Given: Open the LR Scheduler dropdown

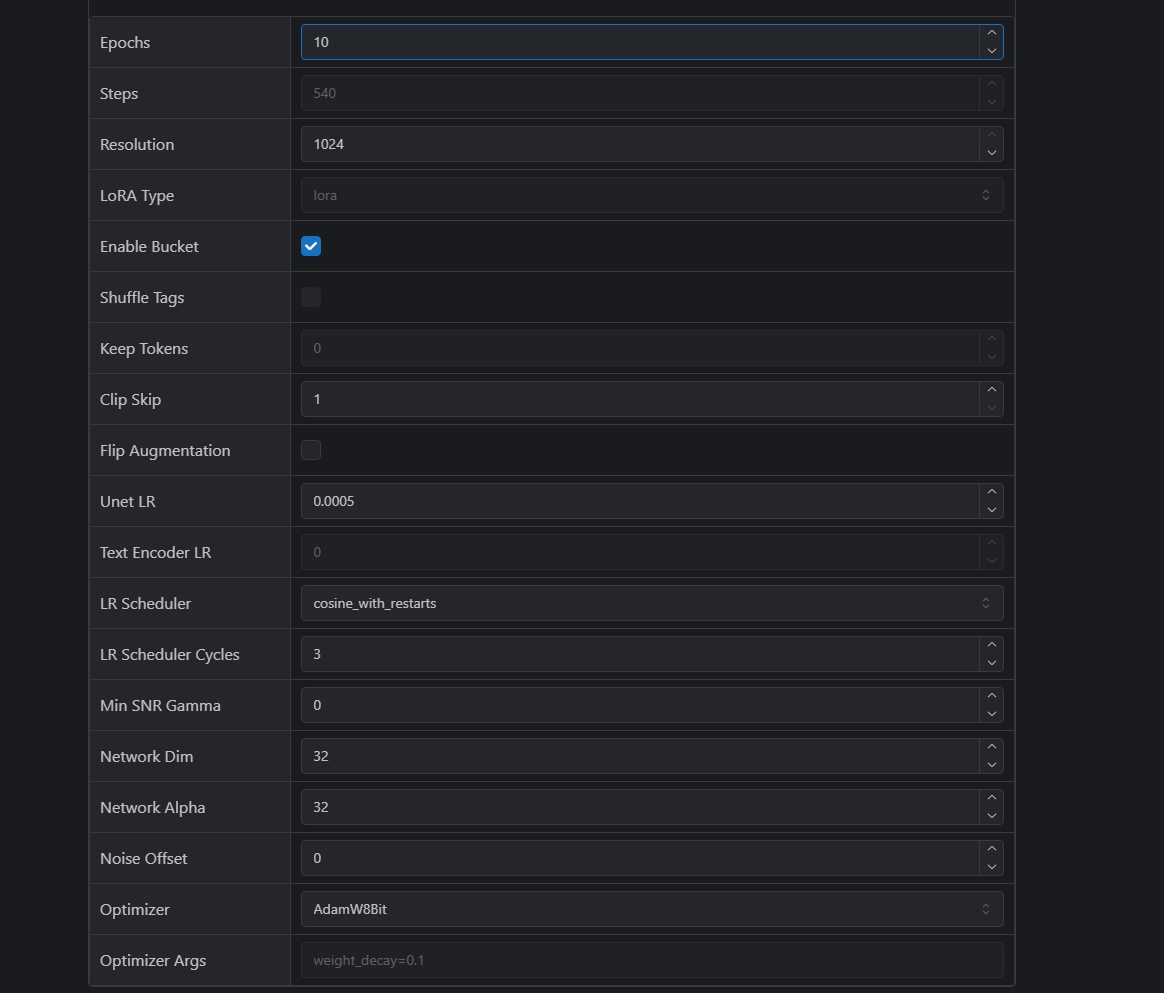Looking at the screenshot, I should 652,603.
